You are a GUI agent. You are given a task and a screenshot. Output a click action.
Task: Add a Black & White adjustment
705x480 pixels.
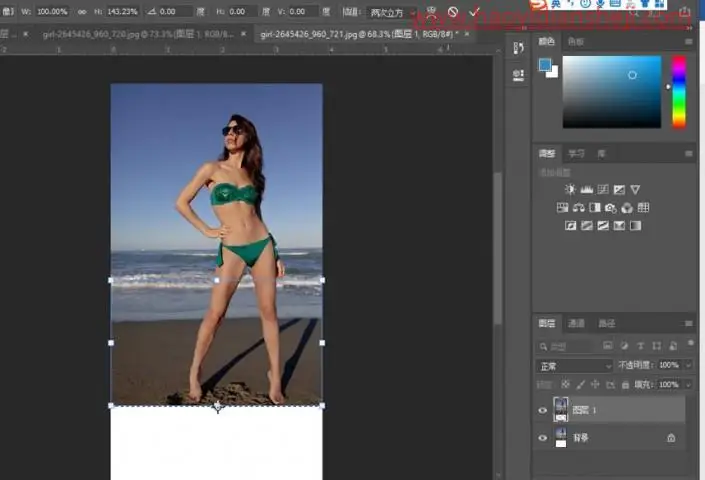pyautogui.click(x=595, y=207)
